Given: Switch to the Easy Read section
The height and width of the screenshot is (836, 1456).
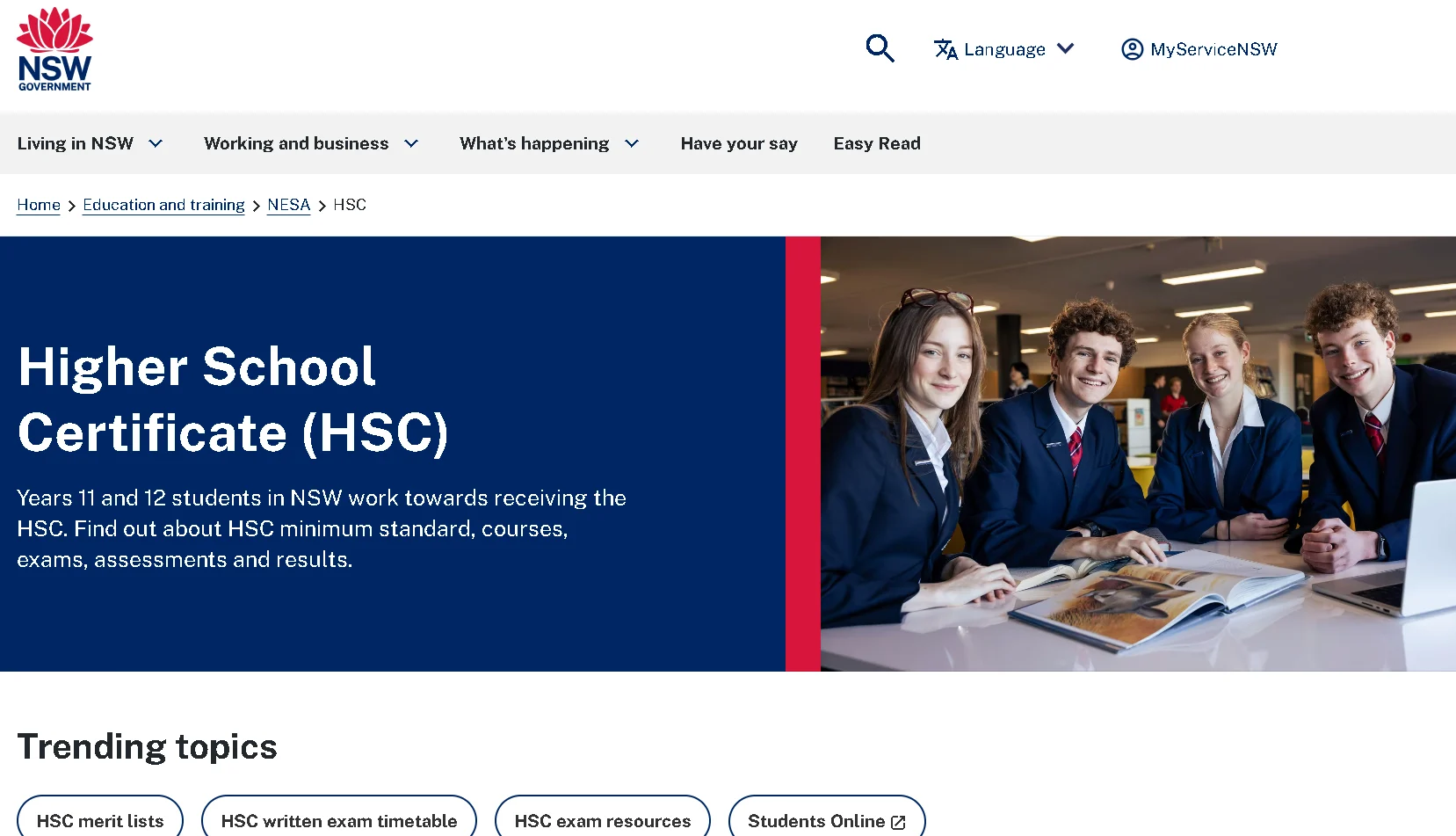Looking at the screenshot, I should click(x=877, y=143).
